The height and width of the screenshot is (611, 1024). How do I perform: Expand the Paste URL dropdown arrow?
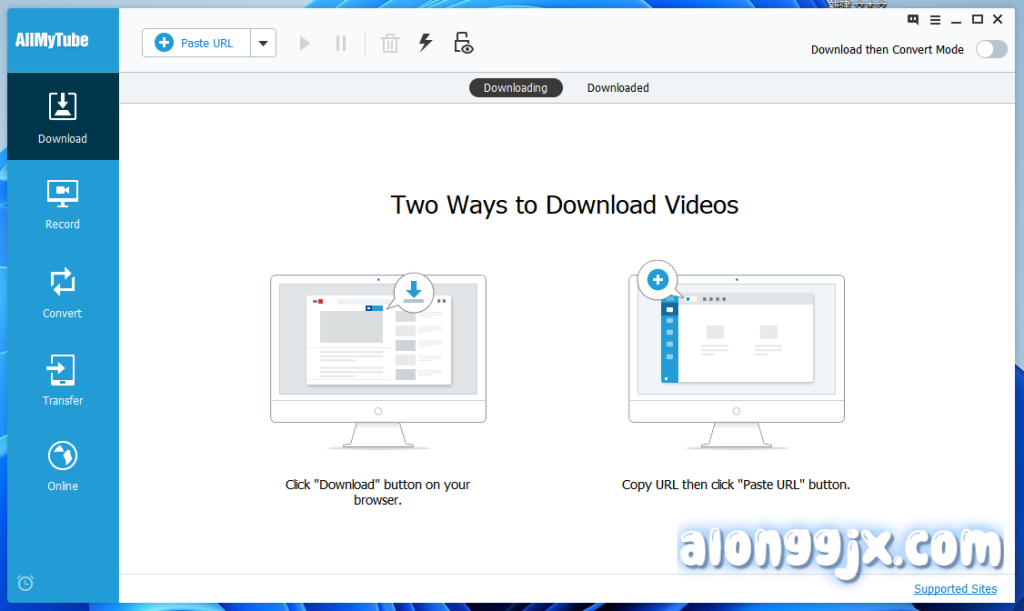[263, 43]
